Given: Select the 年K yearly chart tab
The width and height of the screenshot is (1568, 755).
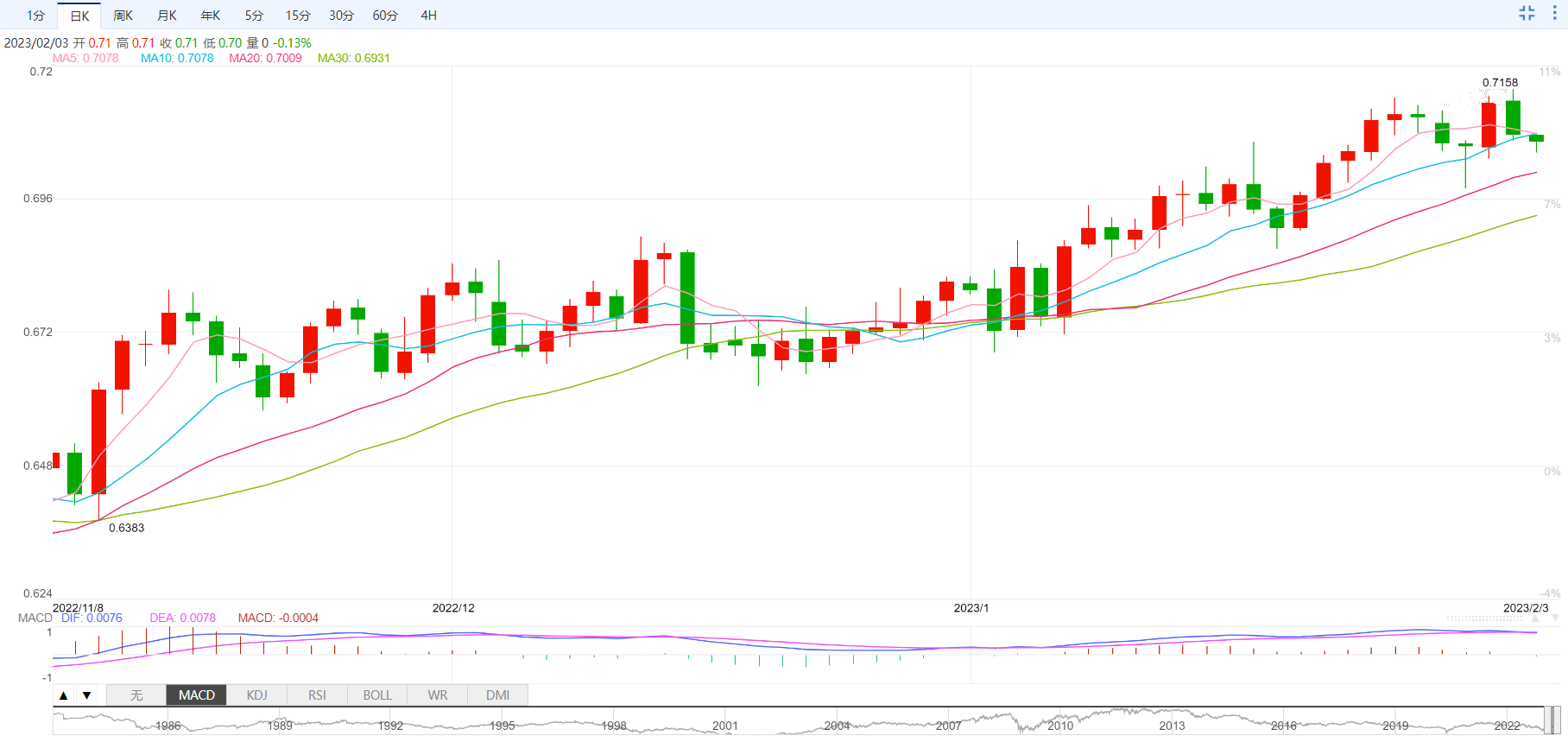Looking at the screenshot, I should pyautogui.click(x=211, y=16).
